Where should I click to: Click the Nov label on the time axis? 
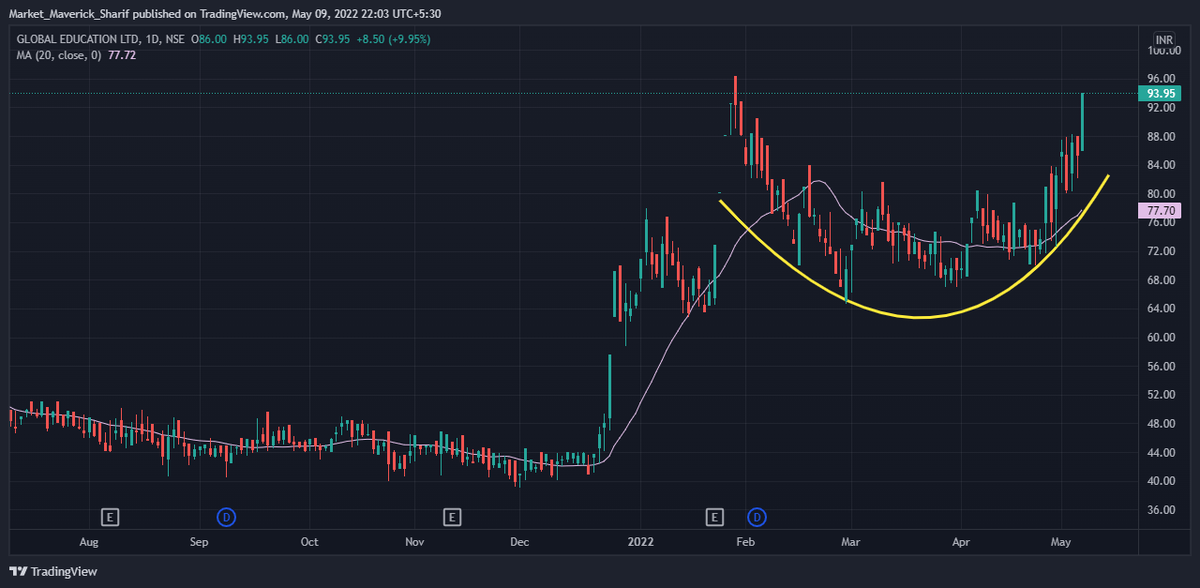click(416, 542)
